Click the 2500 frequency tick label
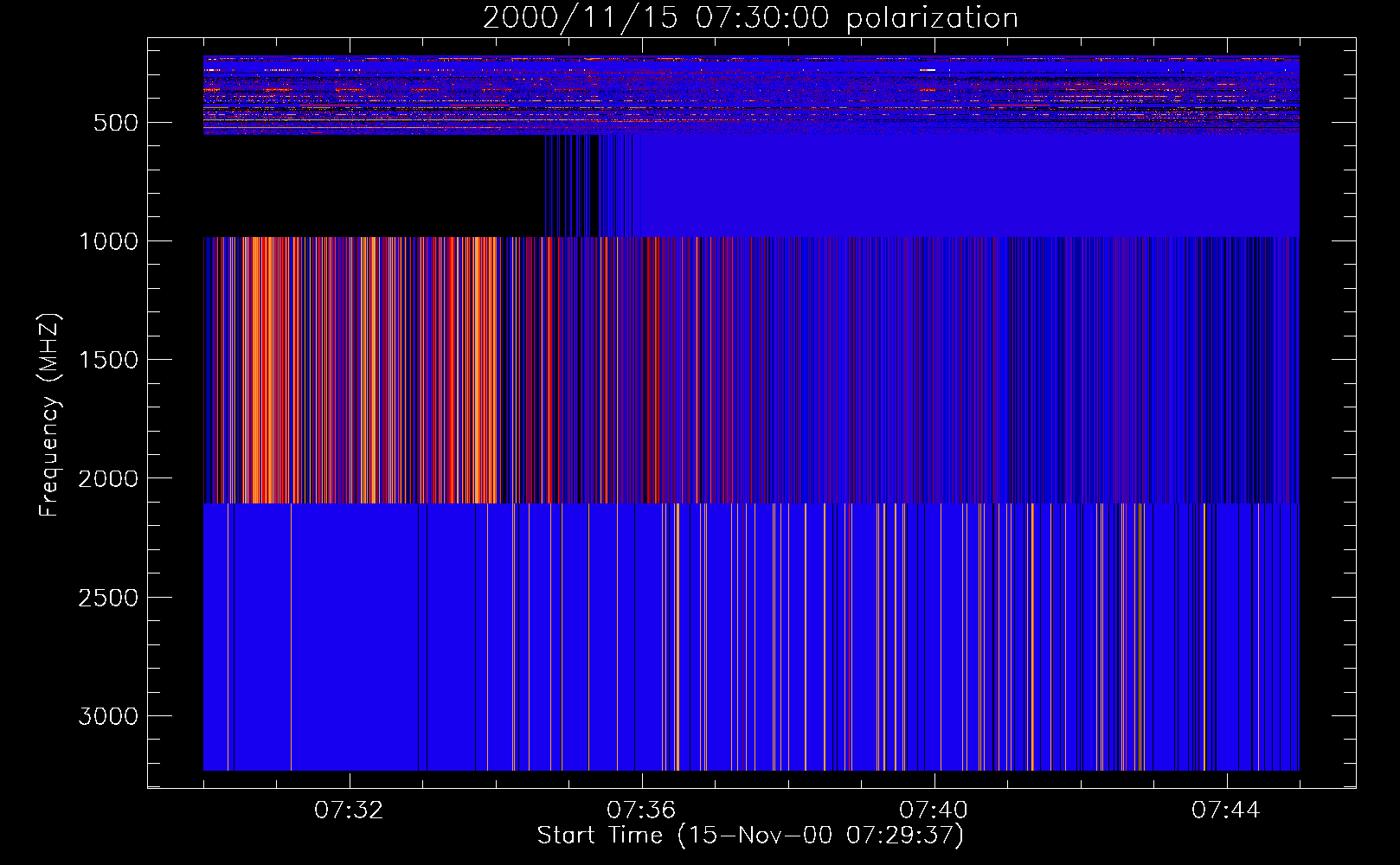This screenshot has height=865, width=1400. tap(108, 598)
